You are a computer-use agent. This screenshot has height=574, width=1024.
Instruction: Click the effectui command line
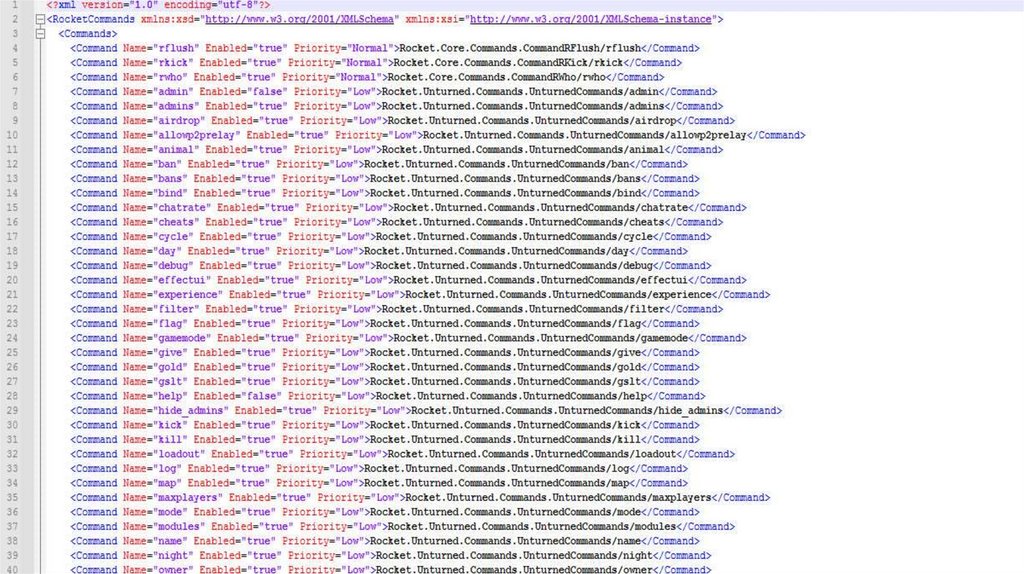tap(408, 280)
